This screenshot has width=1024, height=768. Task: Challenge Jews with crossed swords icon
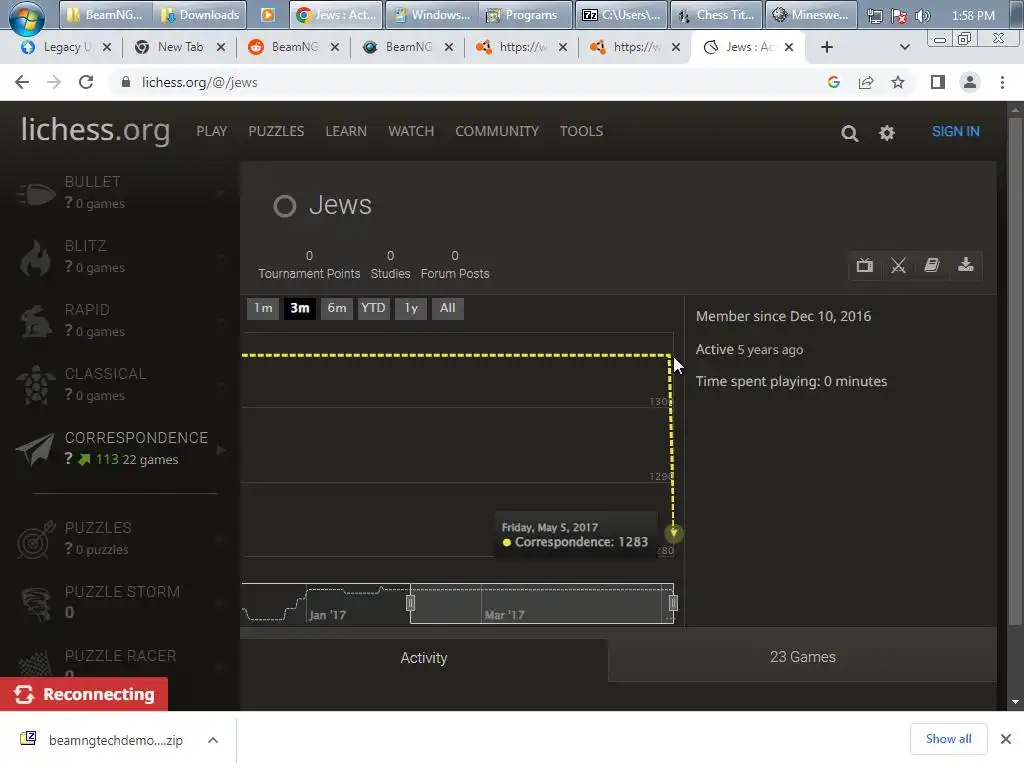pyautogui.click(x=898, y=265)
